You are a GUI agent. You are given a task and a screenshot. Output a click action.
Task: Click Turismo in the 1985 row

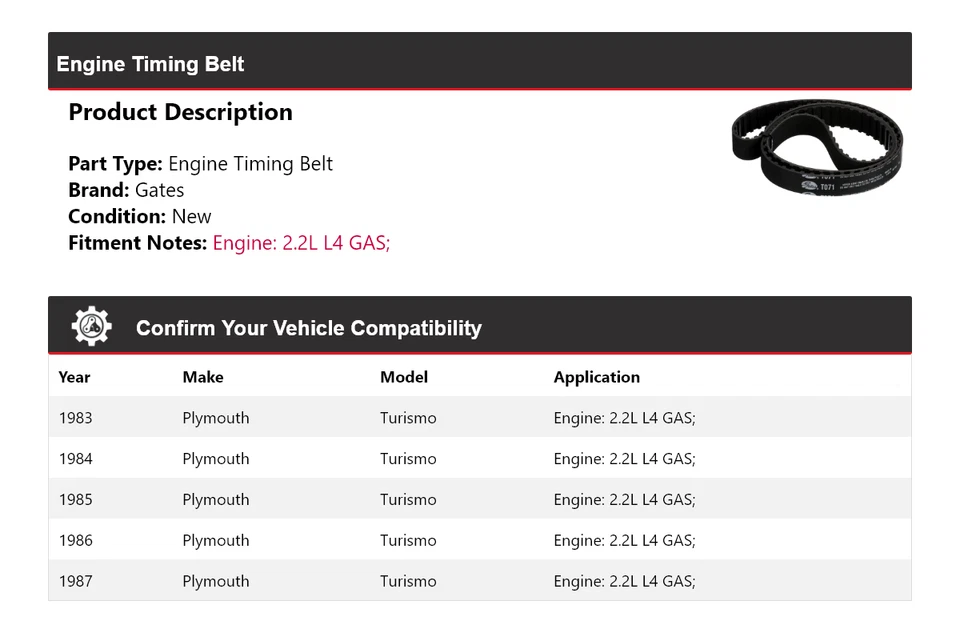(408, 500)
